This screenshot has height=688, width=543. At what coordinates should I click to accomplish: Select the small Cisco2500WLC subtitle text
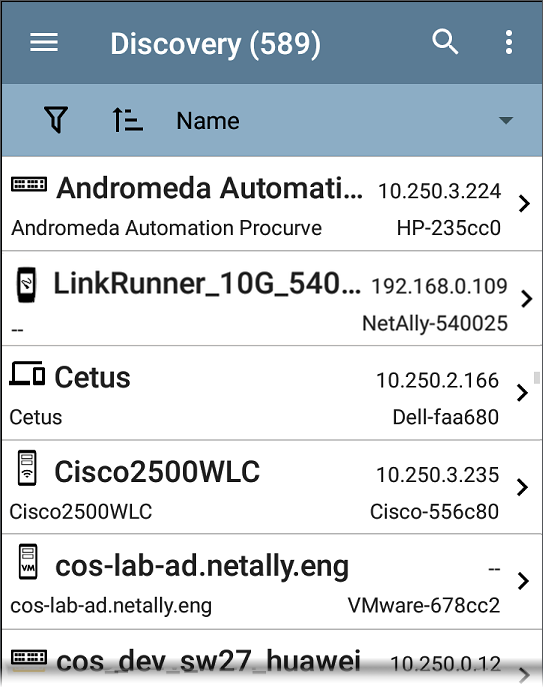pos(81,512)
